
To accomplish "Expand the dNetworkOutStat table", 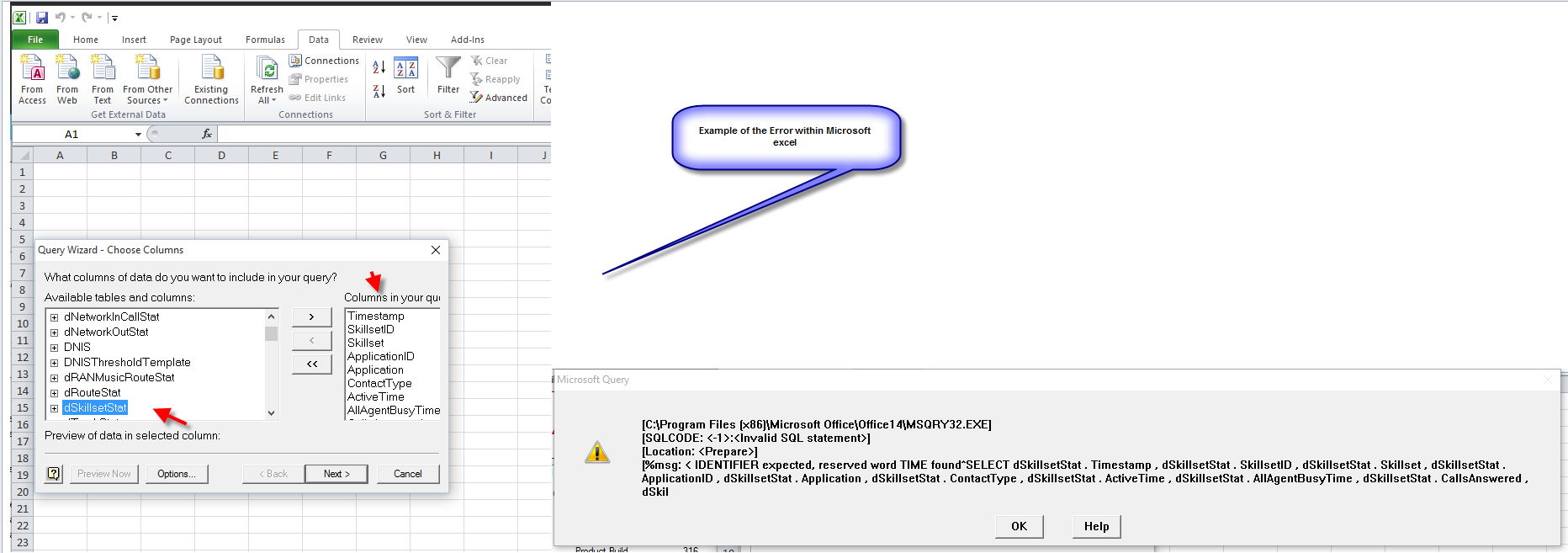I will click(55, 332).
